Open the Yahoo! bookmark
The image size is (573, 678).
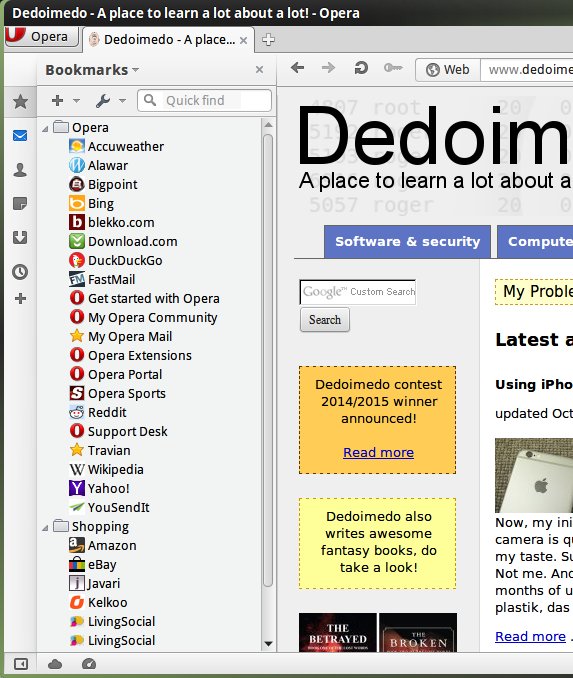99,489
